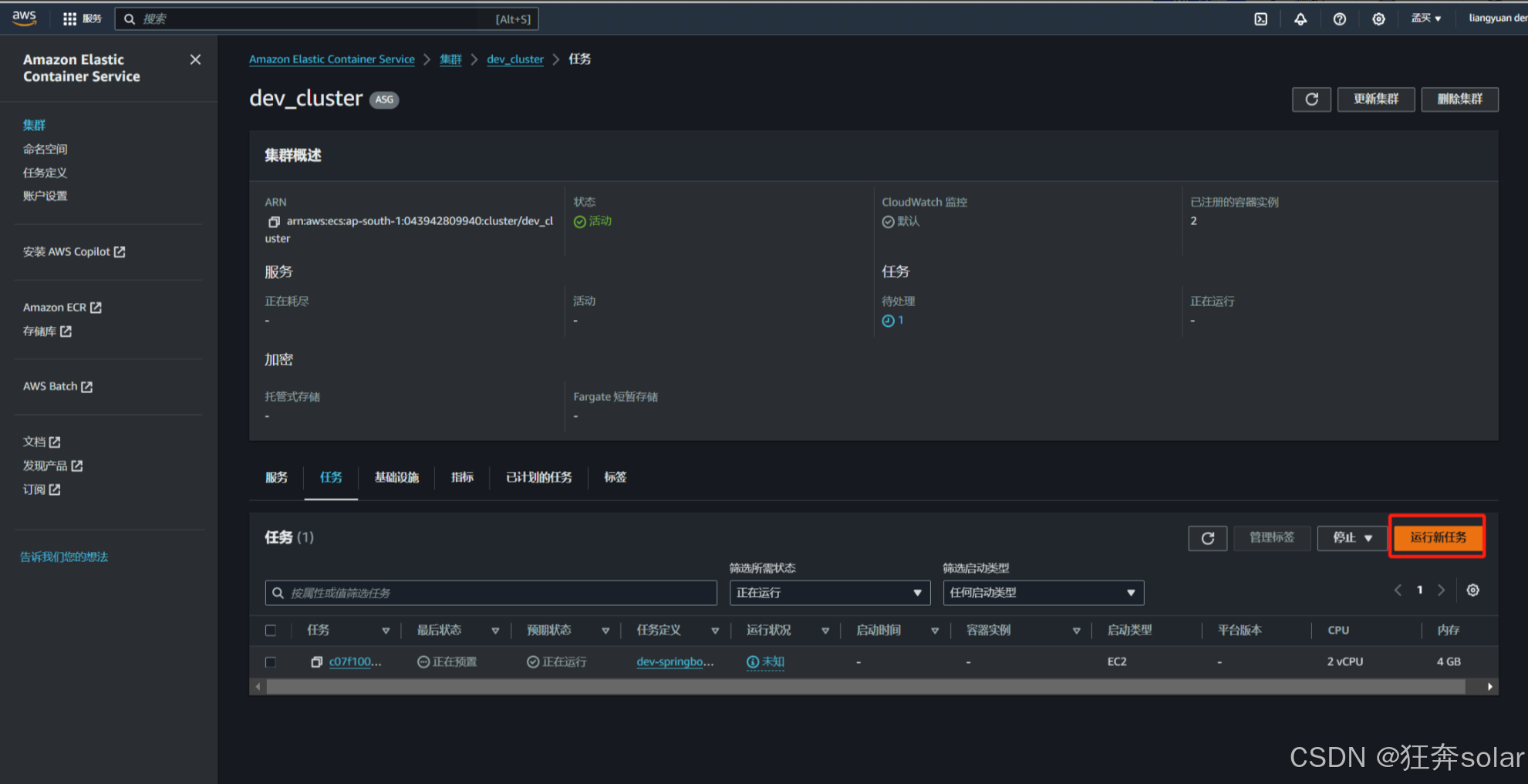Open the help question mark icon
The image size is (1528, 784).
click(1340, 19)
